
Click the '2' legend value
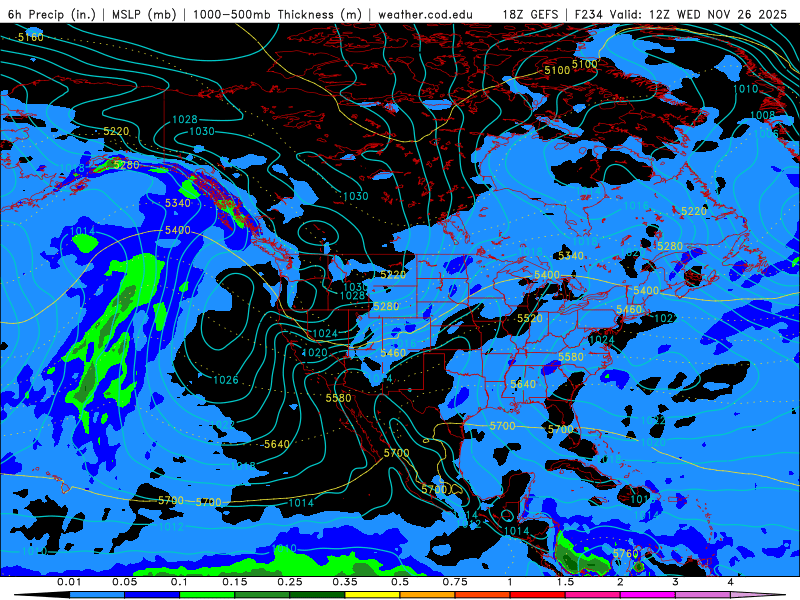coord(620,582)
